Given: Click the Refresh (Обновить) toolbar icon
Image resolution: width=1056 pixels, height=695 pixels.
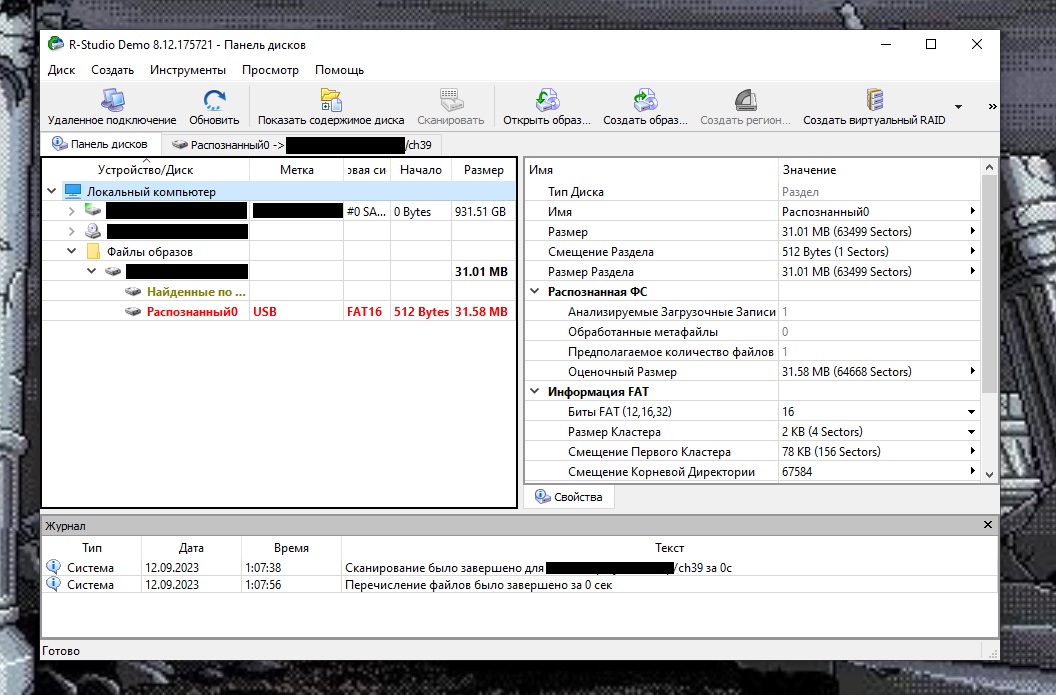Looking at the screenshot, I should pyautogui.click(x=214, y=100).
